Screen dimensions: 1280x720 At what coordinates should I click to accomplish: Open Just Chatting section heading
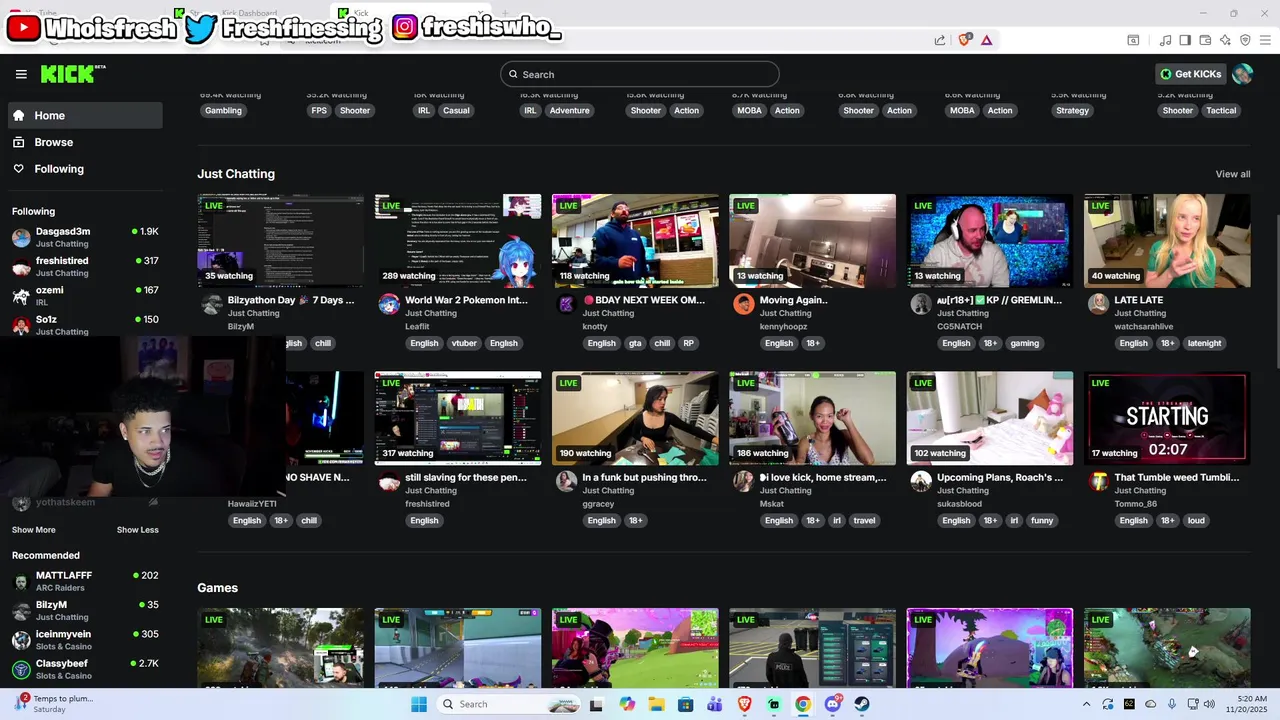coord(236,174)
